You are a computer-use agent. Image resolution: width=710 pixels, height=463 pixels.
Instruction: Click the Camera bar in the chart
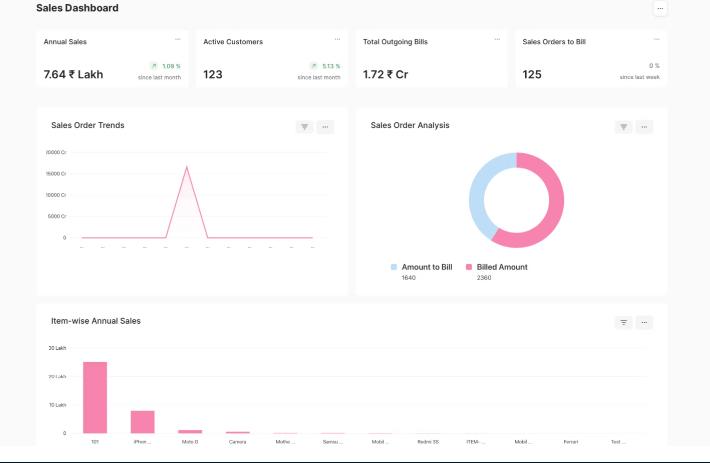tap(238, 432)
